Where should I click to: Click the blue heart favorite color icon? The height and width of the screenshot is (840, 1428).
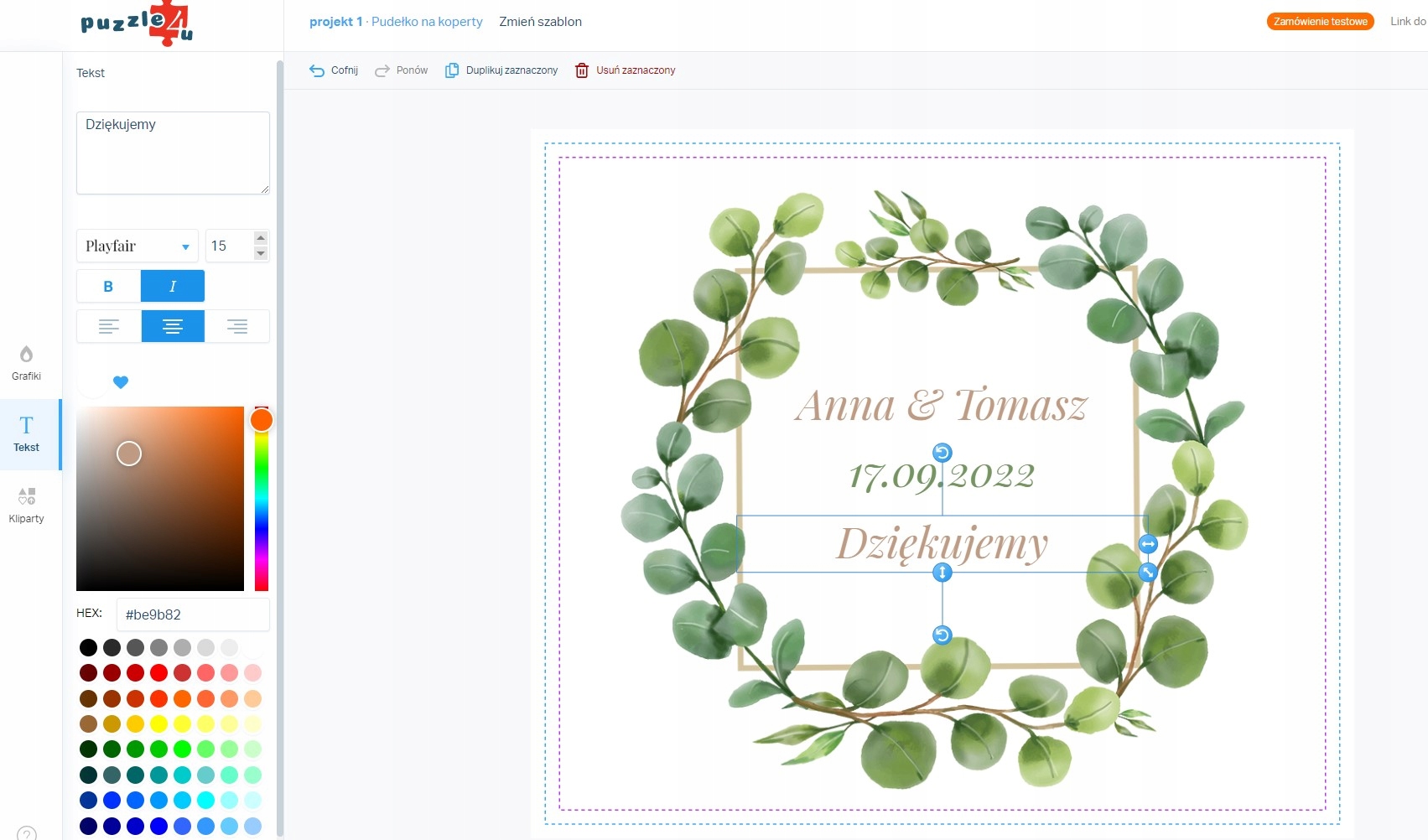click(x=121, y=382)
